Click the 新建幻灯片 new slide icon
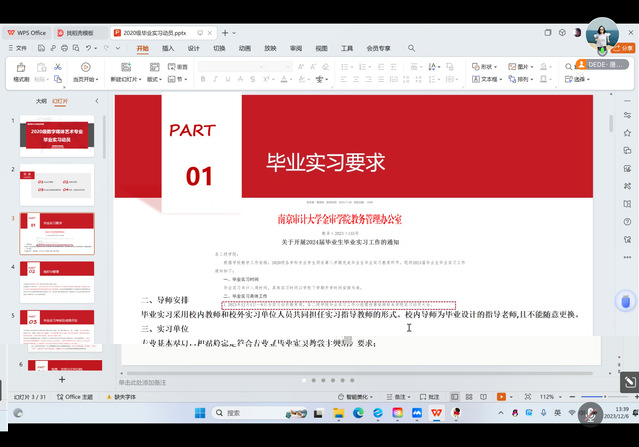 [128, 69]
